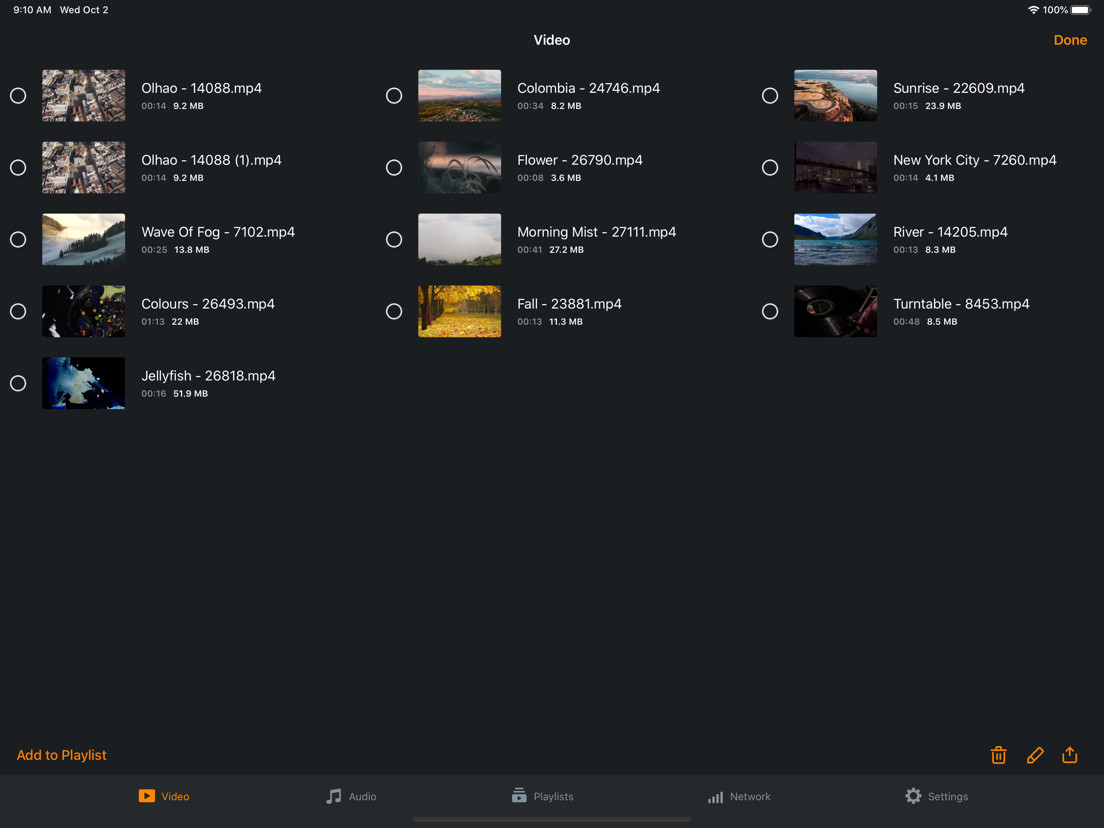The width and height of the screenshot is (1104, 828).
Task: Tap the Sunrise video thumbnail
Action: (x=836, y=96)
